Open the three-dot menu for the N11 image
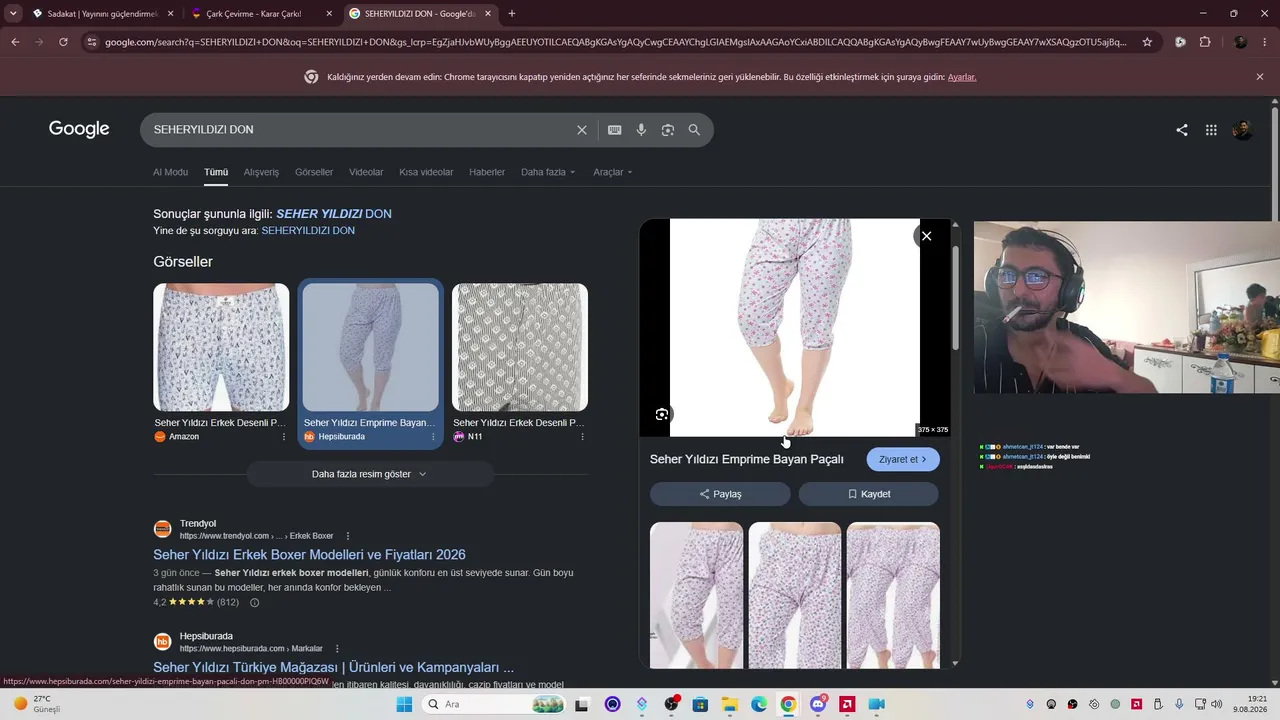Screen dimensions: 1280x720 click(x=582, y=437)
